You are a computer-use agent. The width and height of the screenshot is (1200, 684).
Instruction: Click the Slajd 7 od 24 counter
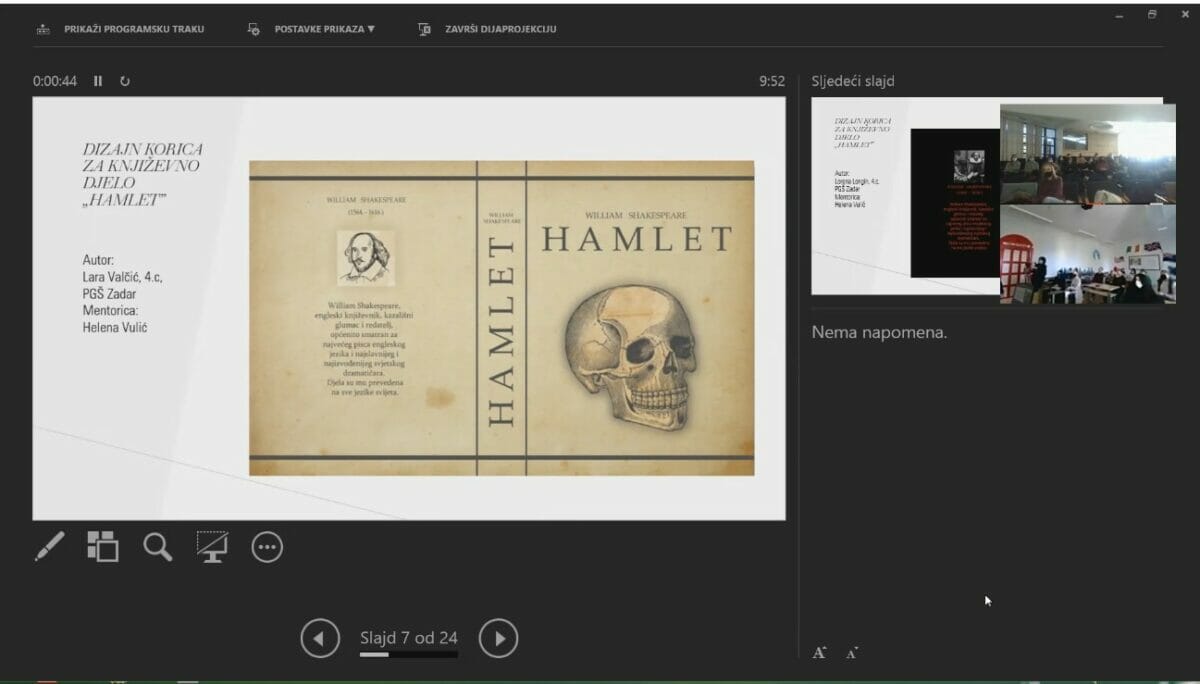pyautogui.click(x=408, y=637)
